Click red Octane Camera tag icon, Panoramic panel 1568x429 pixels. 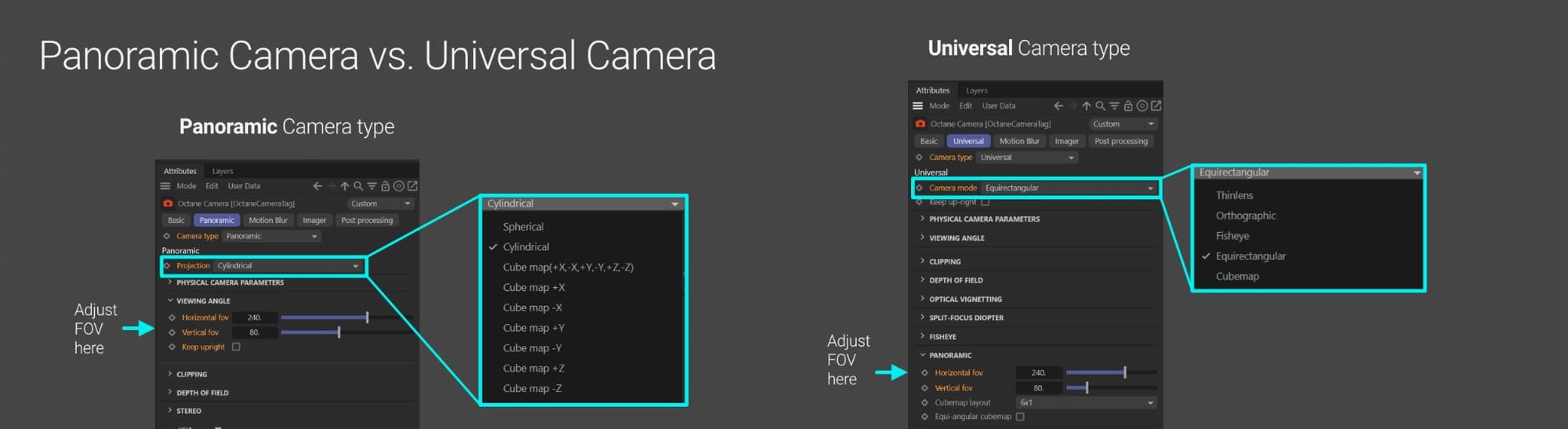pyautogui.click(x=168, y=203)
